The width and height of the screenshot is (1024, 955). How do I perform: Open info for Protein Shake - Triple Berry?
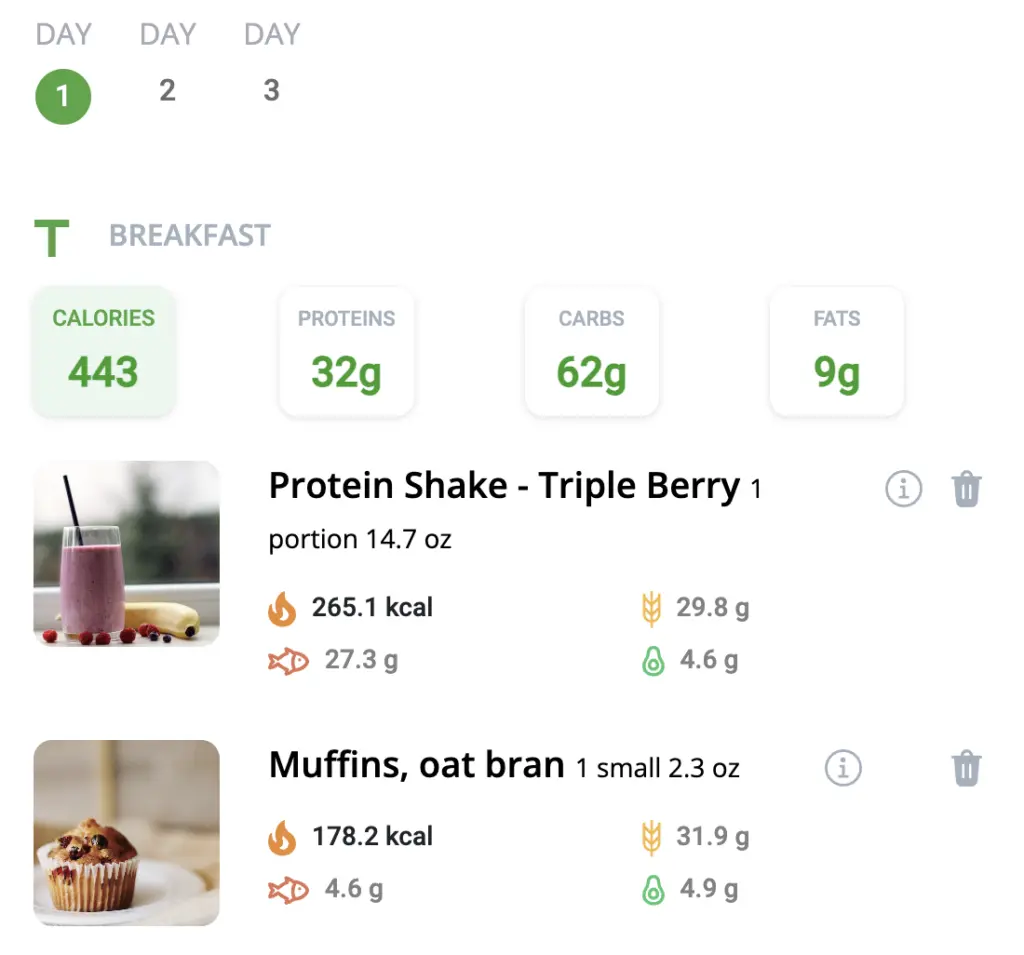point(903,489)
